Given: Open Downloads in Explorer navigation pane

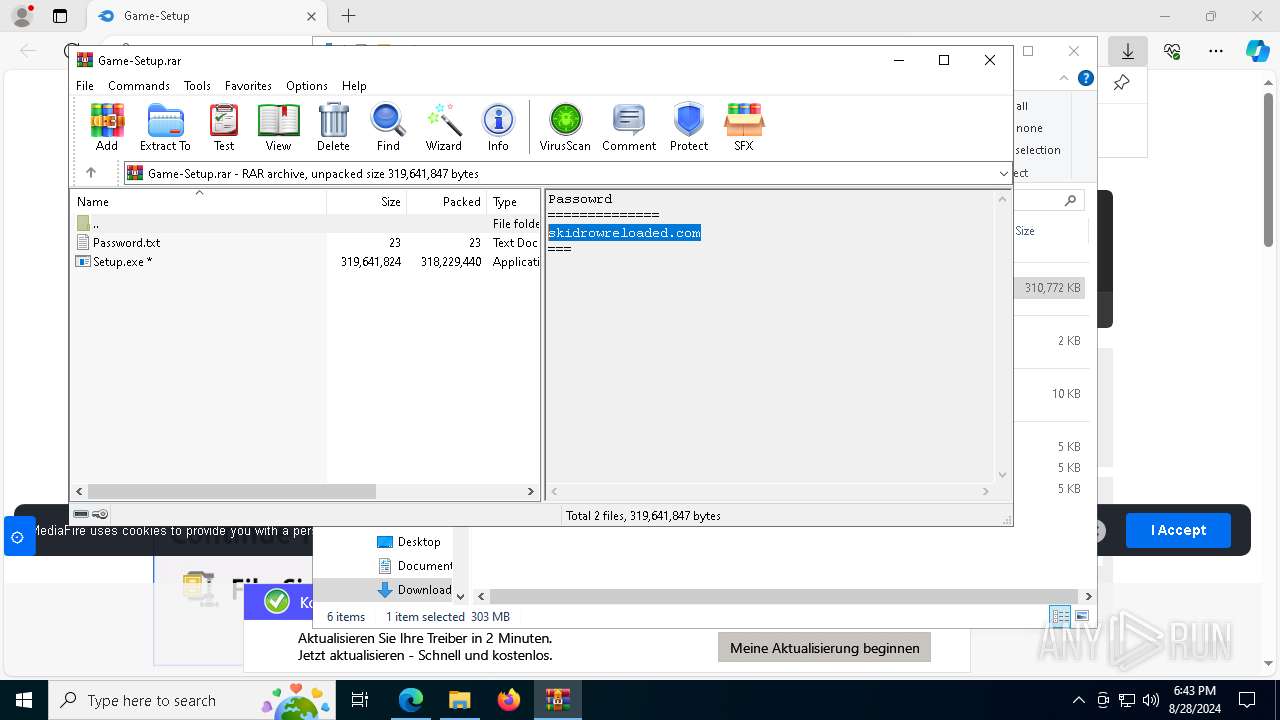Looking at the screenshot, I should point(414,590).
